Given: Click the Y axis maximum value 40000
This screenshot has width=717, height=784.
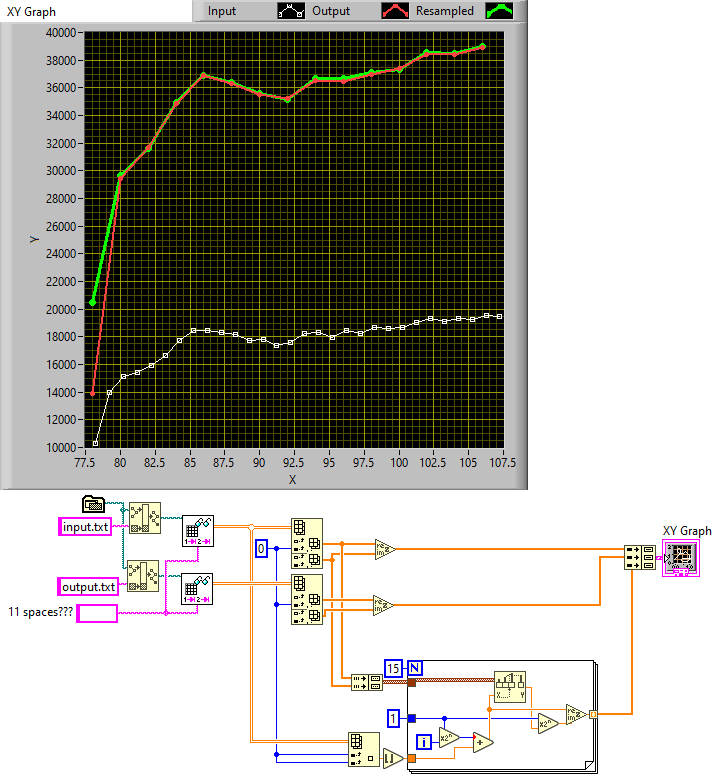Looking at the screenshot, I should (x=61, y=32).
